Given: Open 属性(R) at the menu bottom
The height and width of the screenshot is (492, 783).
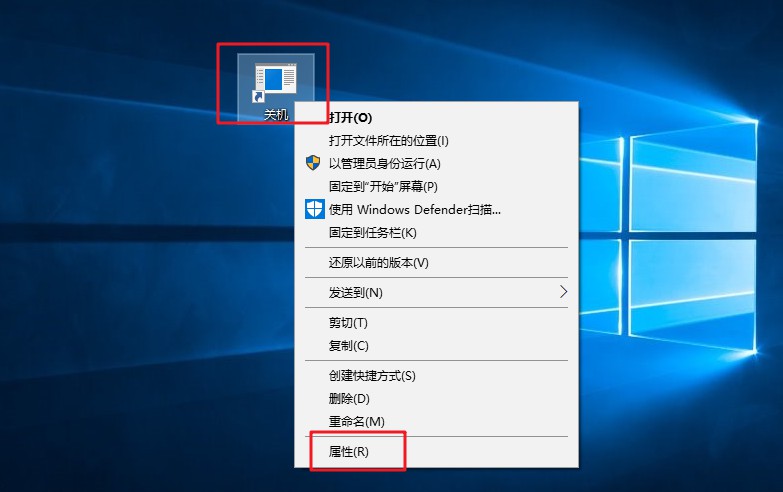Looking at the screenshot, I should point(348,451).
